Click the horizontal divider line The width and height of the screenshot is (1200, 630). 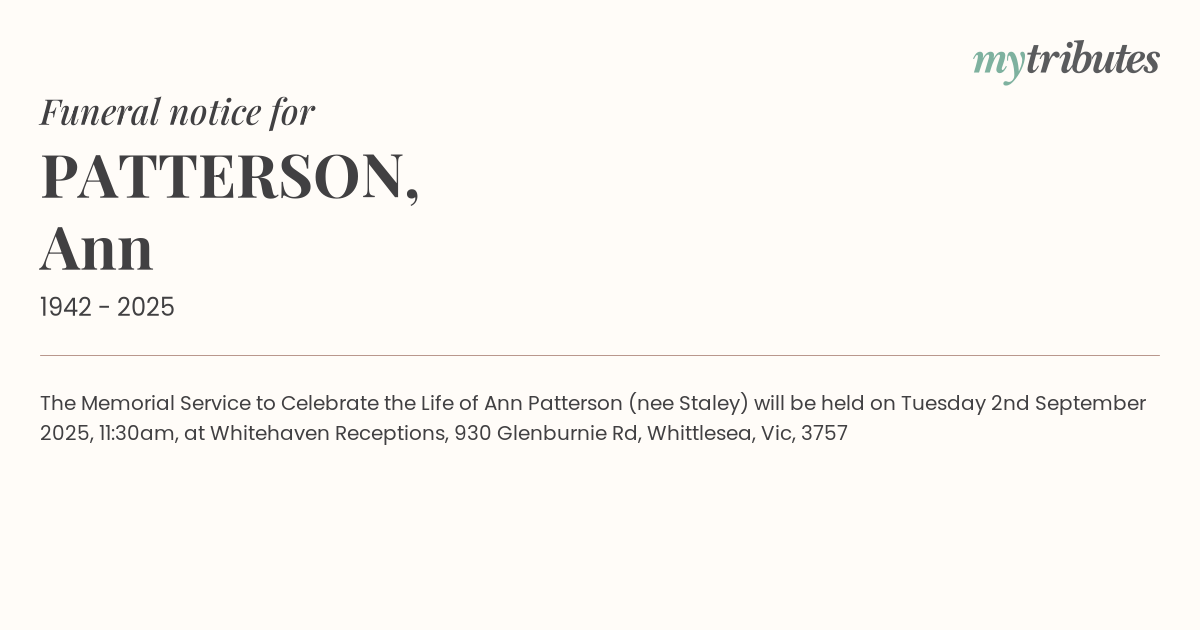pos(600,355)
